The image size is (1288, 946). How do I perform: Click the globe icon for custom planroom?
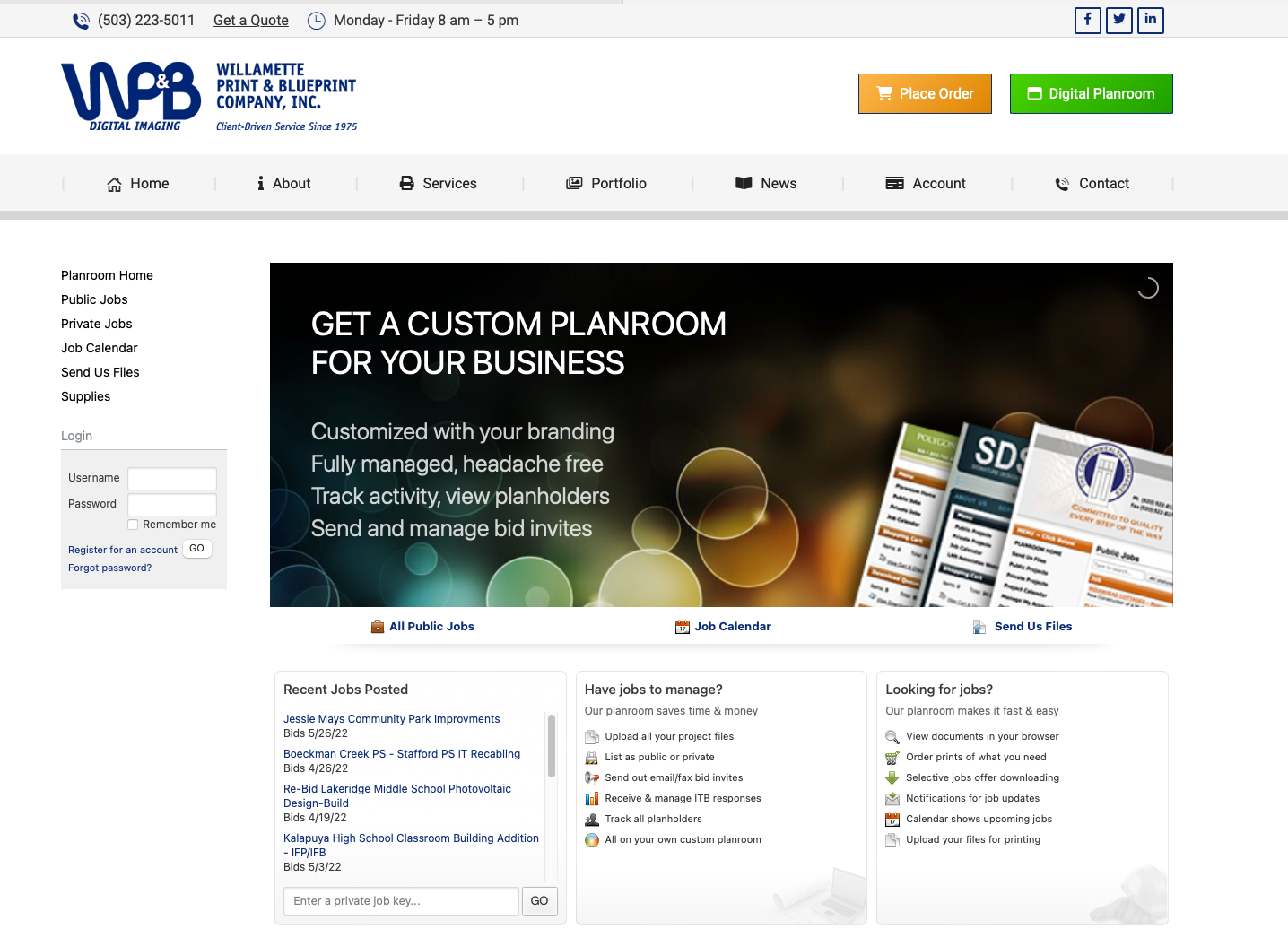(592, 840)
